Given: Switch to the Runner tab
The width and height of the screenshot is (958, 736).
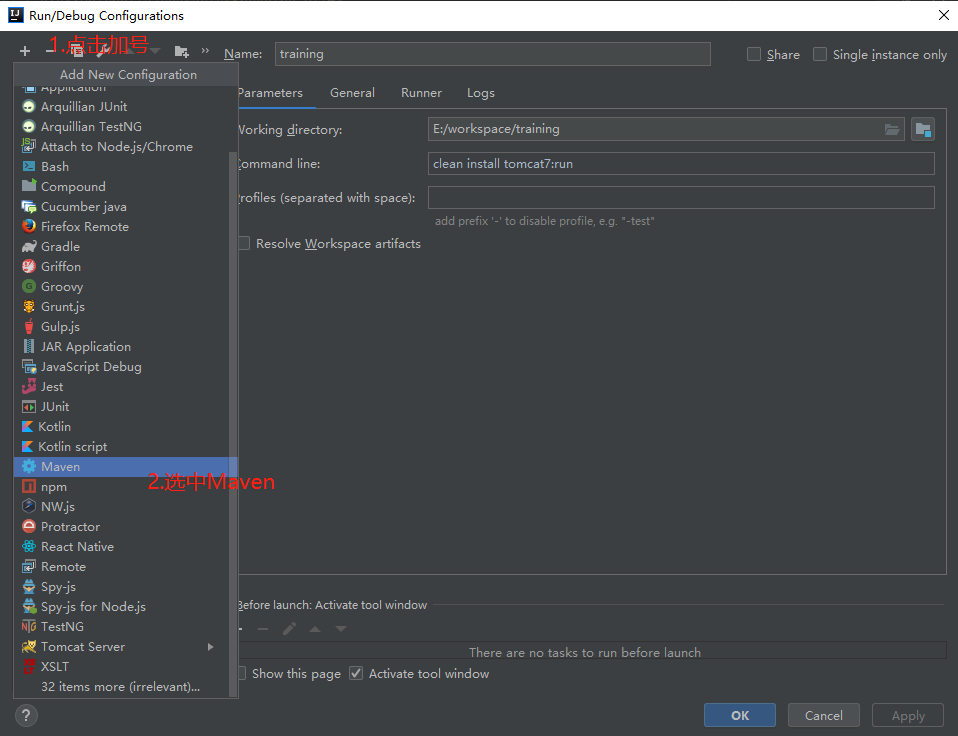Looking at the screenshot, I should pyautogui.click(x=420, y=92).
